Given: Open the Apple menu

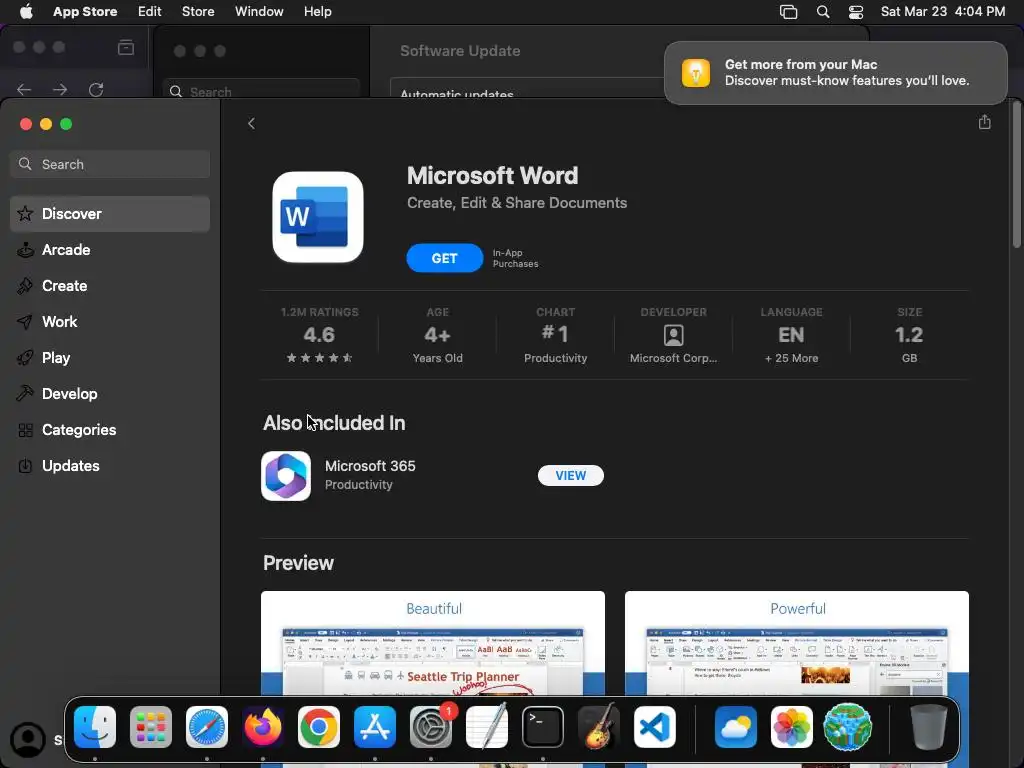Looking at the screenshot, I should [26, 11].
